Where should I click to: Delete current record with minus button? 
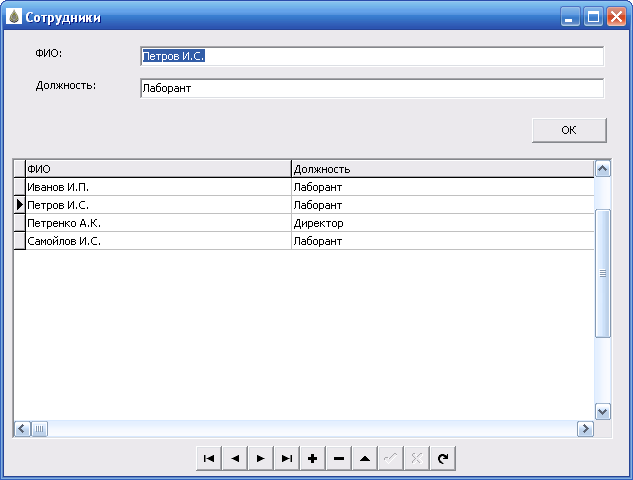(338, 458)
